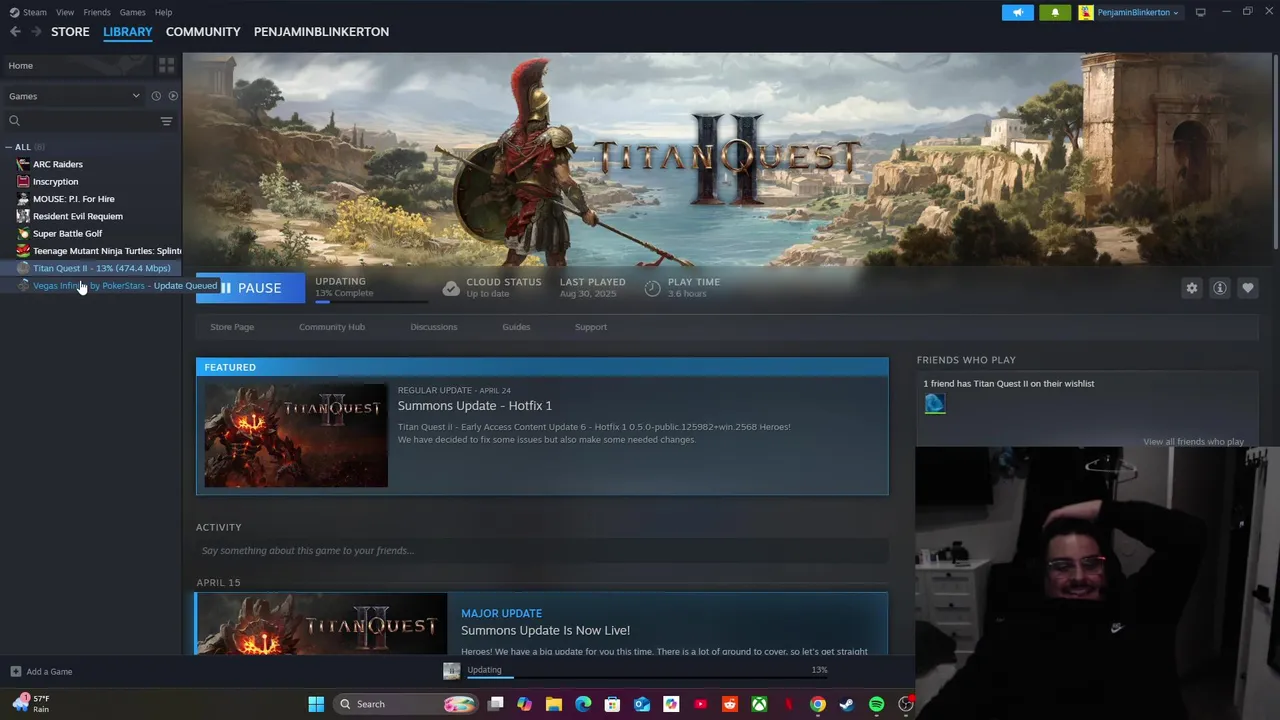1280x720 pixels.
Task: Open File Explorer from taskbar
Action: 553,704
